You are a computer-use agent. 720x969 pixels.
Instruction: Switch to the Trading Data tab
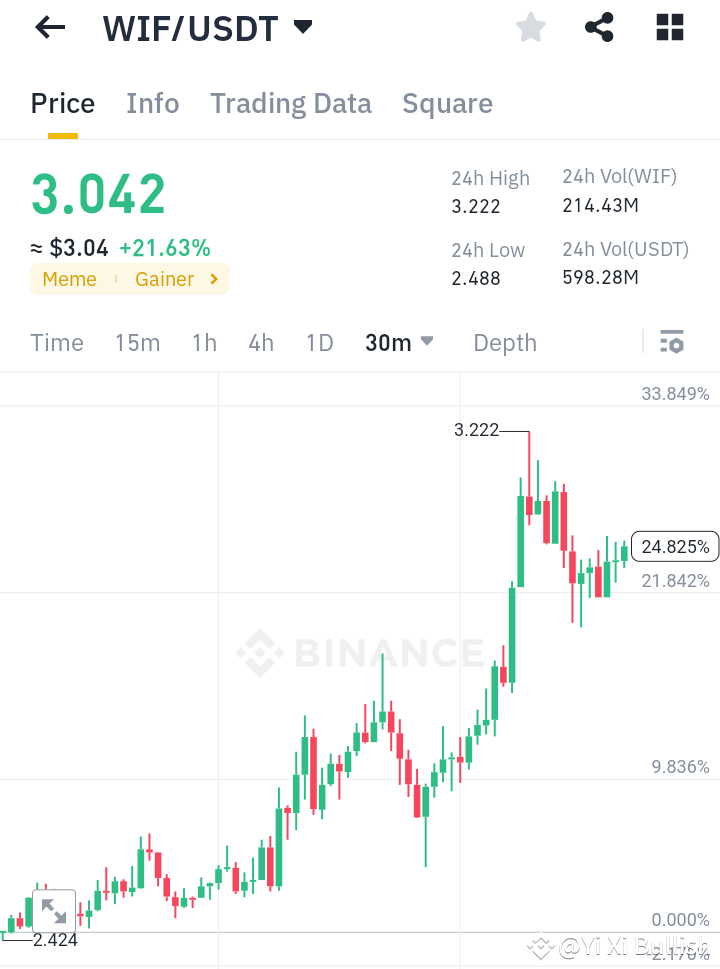(290, 103)
